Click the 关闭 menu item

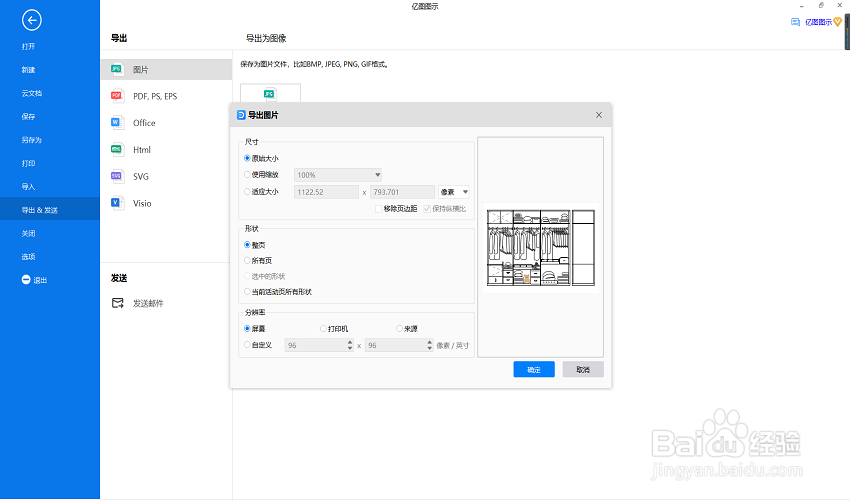[x=28, y=233]
